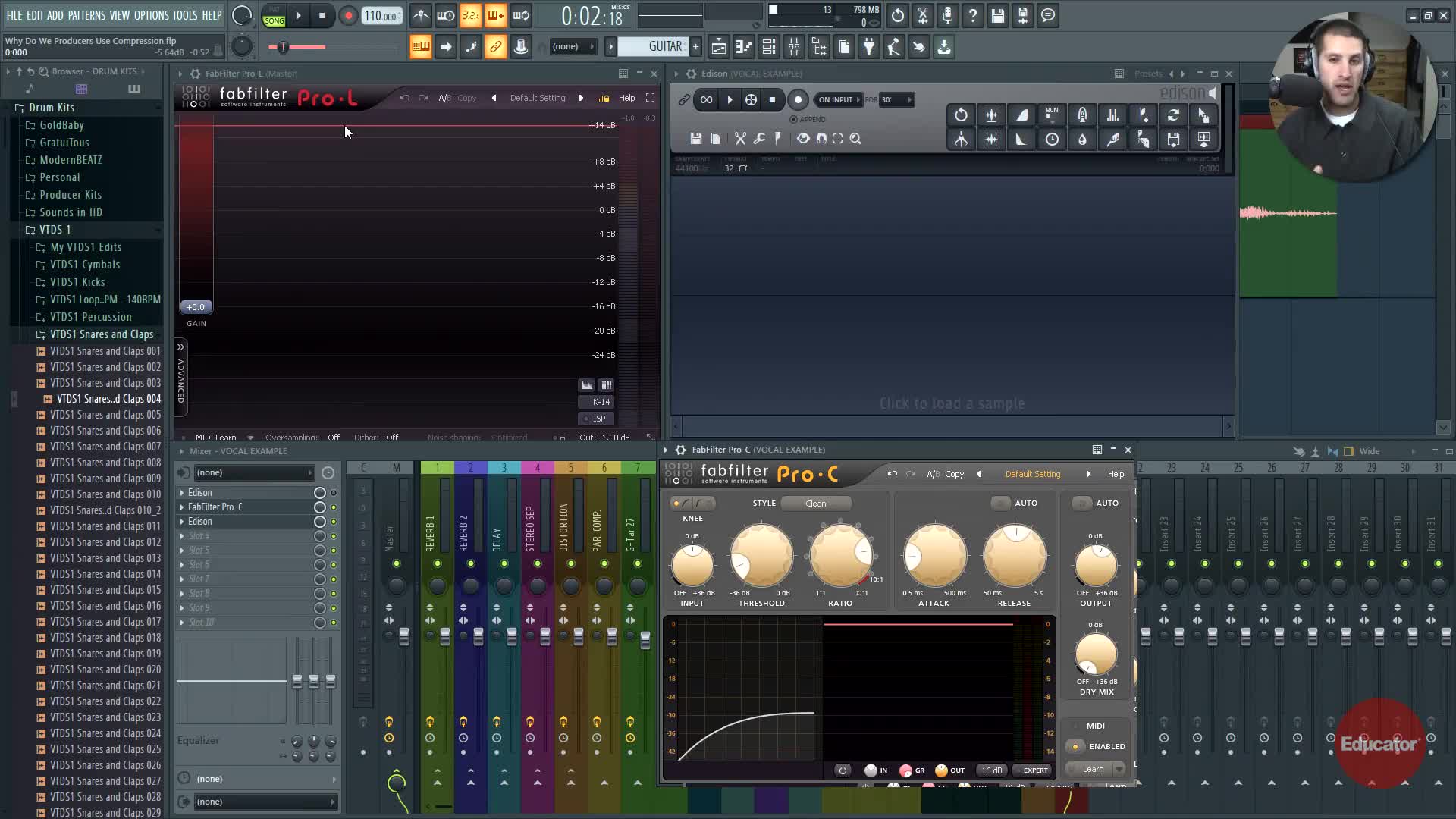Open the piano roll view icon
Screen dimensions: 1456x819
[x=744, y=47]
